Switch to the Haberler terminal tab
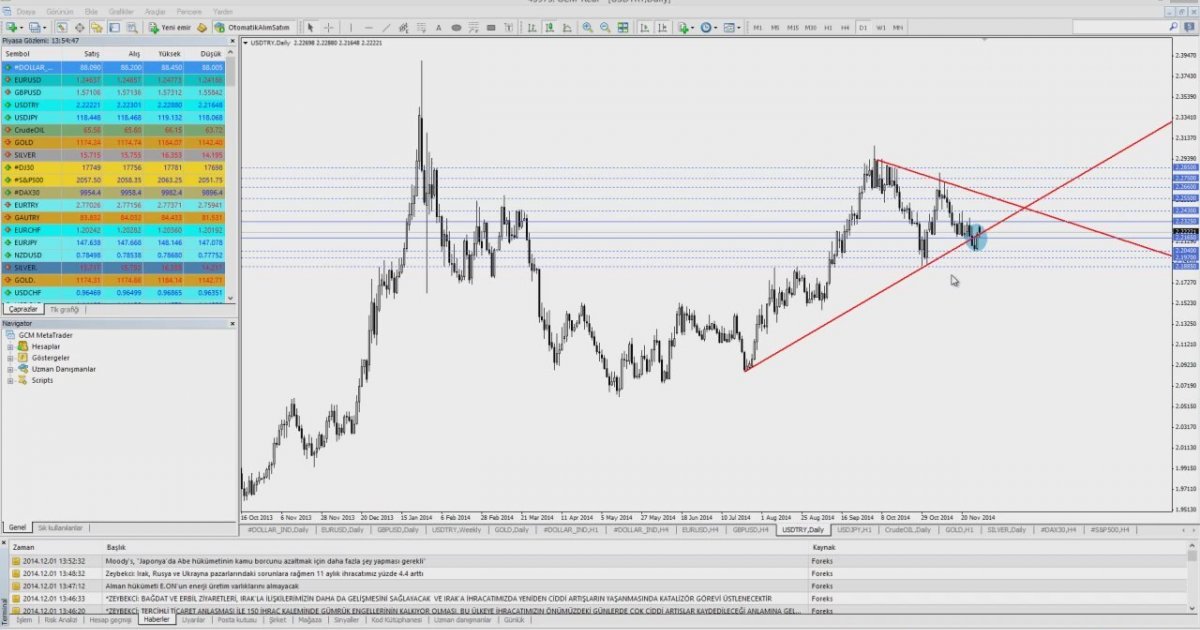The width and height of the screenshot is (1200, 630). (x=157, y=620)
